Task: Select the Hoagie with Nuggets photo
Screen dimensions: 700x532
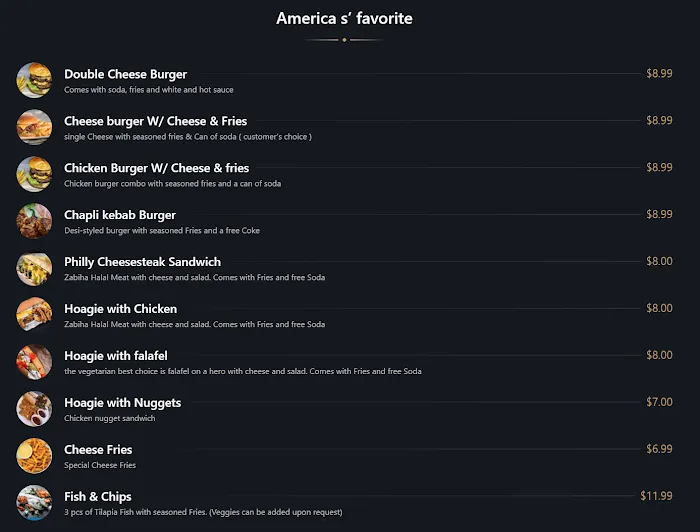Action: click(34, 409)
